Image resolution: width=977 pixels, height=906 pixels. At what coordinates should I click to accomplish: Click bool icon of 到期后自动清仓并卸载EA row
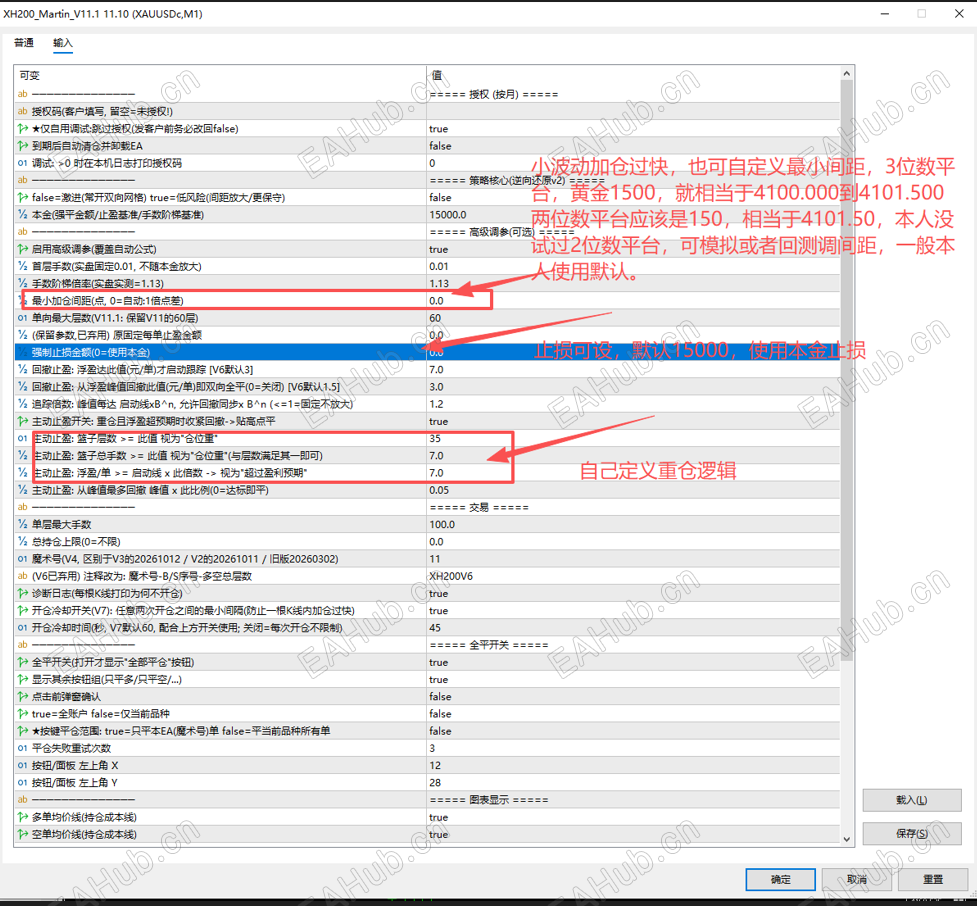(22, 146)
